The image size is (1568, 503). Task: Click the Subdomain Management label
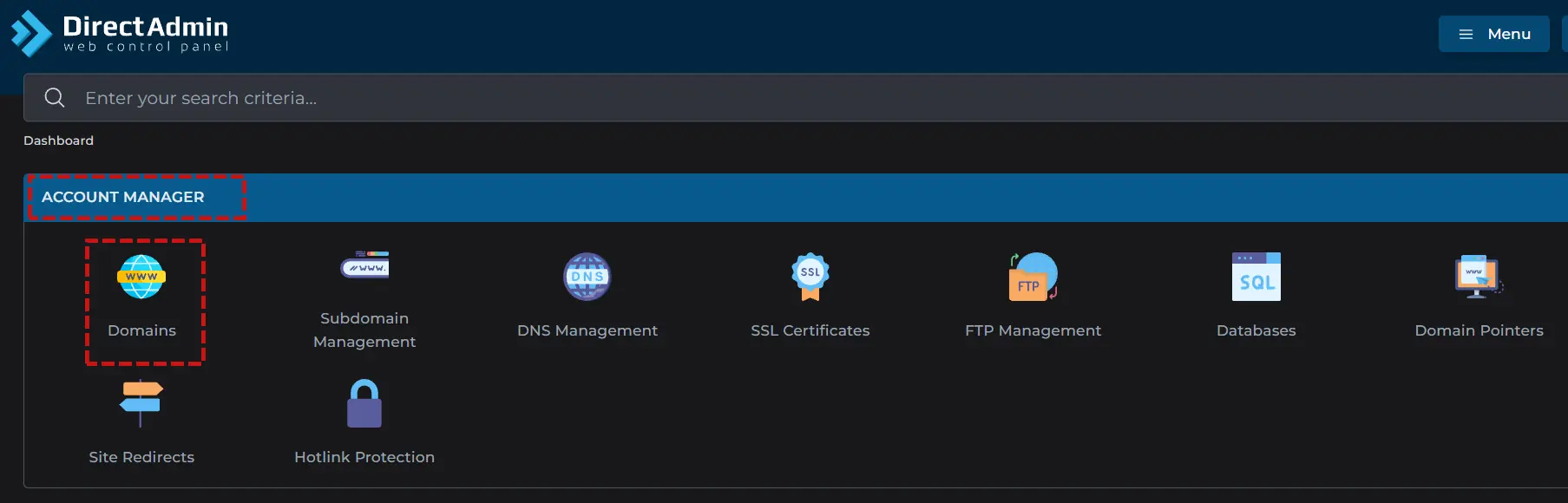point(364,330)
